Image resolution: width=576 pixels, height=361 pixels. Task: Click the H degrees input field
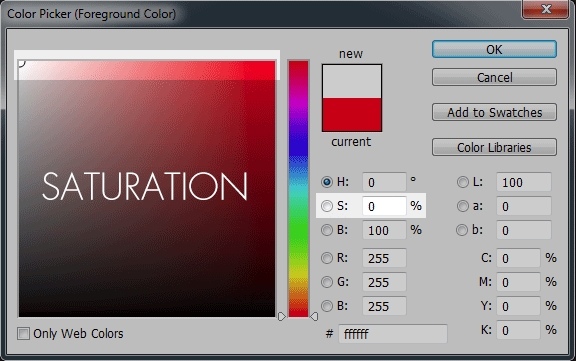pos(384,182)
